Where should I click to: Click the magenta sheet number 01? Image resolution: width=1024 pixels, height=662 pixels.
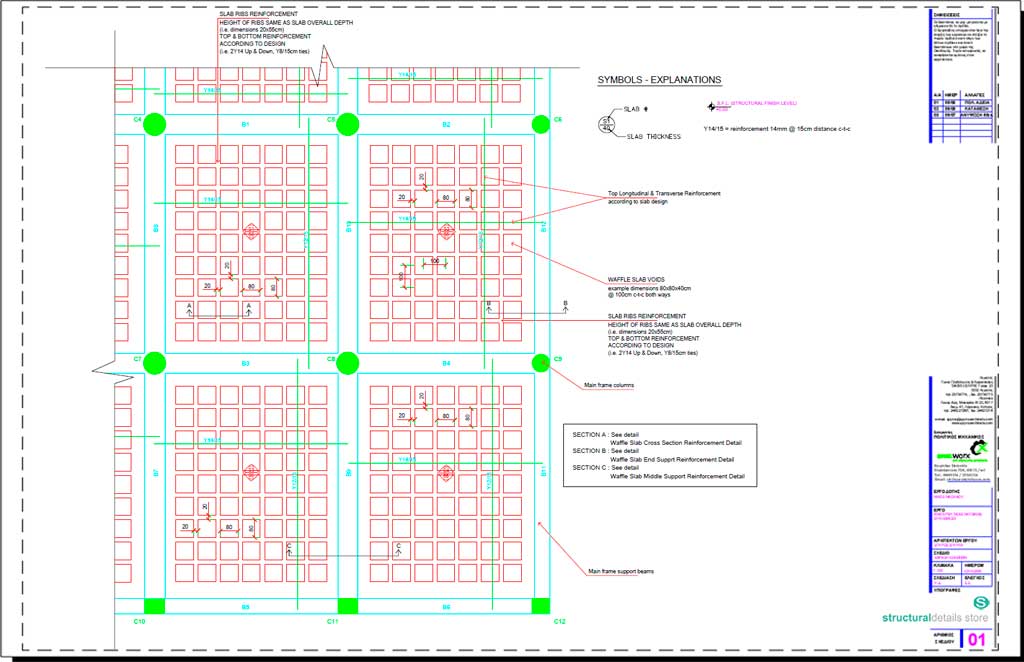coord(977,639)
